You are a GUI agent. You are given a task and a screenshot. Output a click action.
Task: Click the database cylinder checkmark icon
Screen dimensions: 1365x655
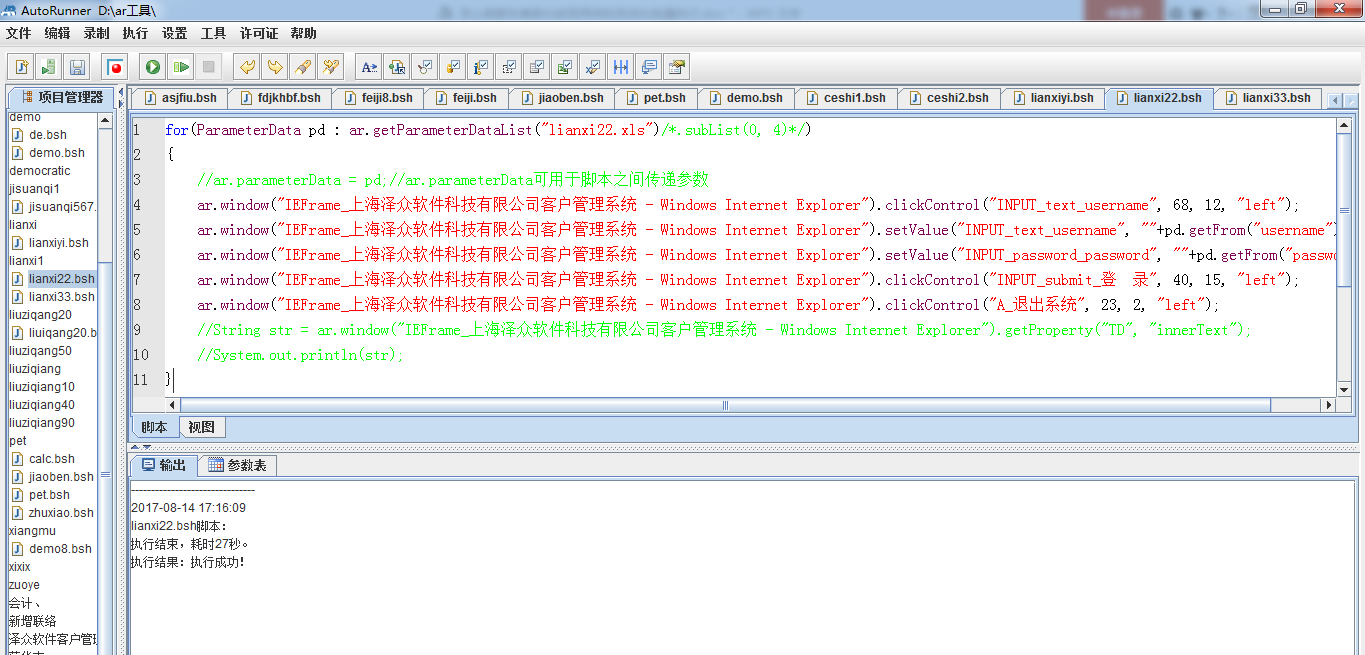pyautogui.click(x=453, y=67)
